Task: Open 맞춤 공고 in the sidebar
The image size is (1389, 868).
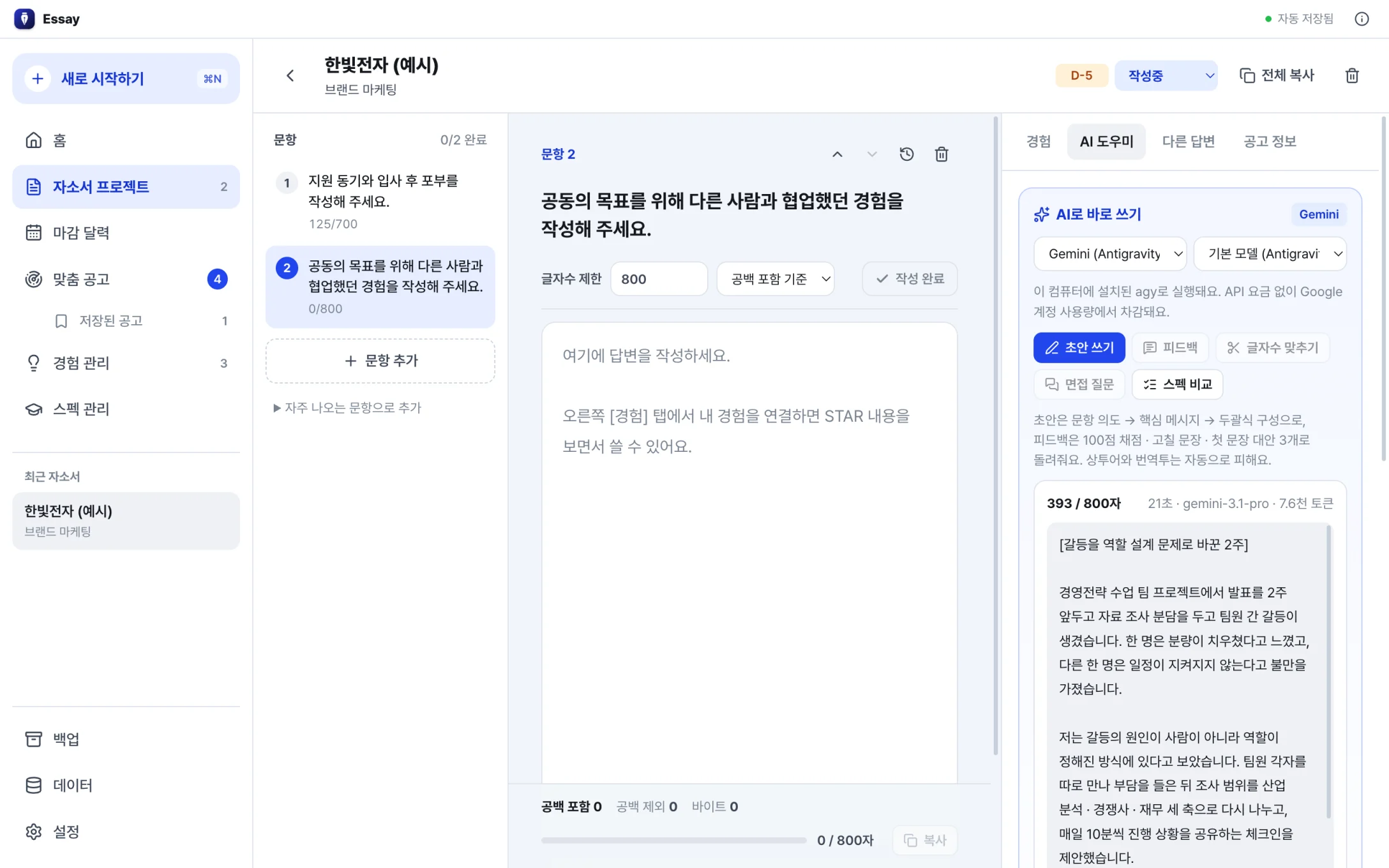Action: (x=126, y=279)
